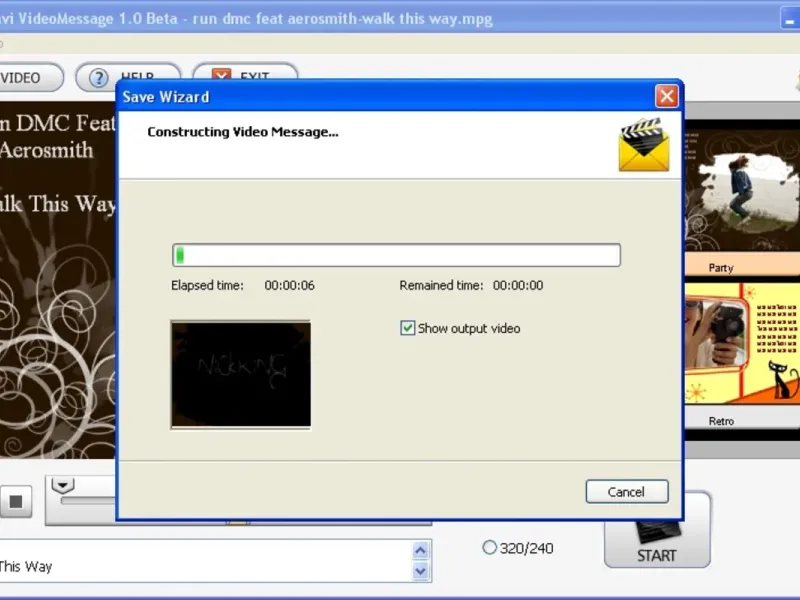Uncheck Show output video checkbox

(408, 328)
